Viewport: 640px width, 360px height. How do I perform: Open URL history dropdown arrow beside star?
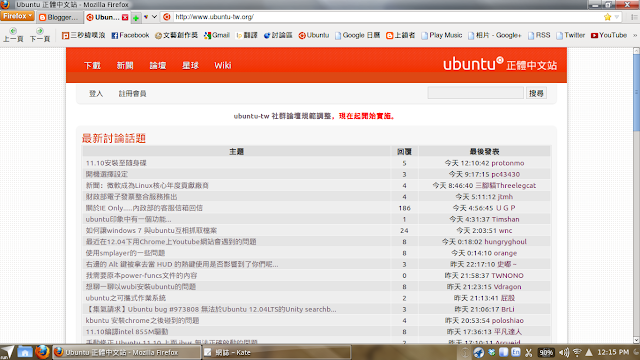point(617,17)
